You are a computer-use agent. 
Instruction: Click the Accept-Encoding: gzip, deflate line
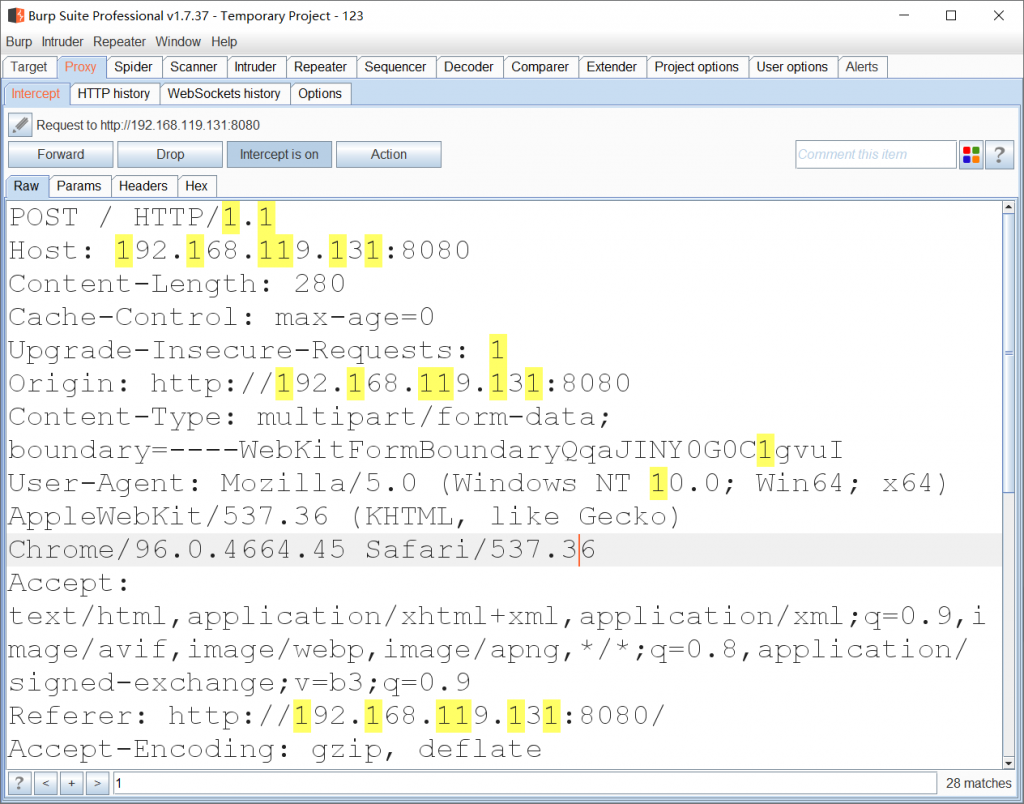tap(275, 748)
